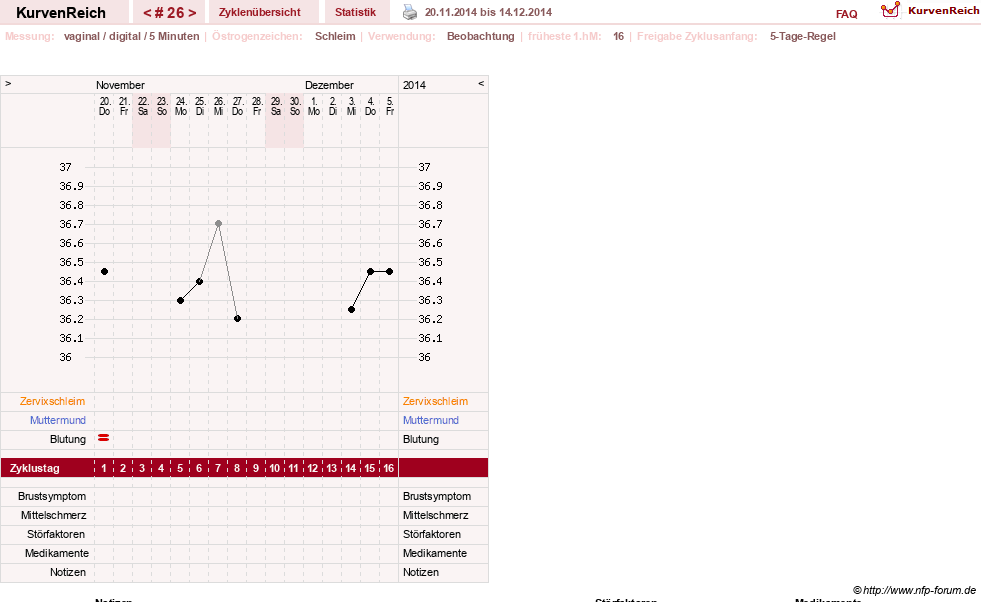This screenshot has width=981, height=602.
Task: Click the KurvenReich crown heart logo icon
Action: pos(890,9)
